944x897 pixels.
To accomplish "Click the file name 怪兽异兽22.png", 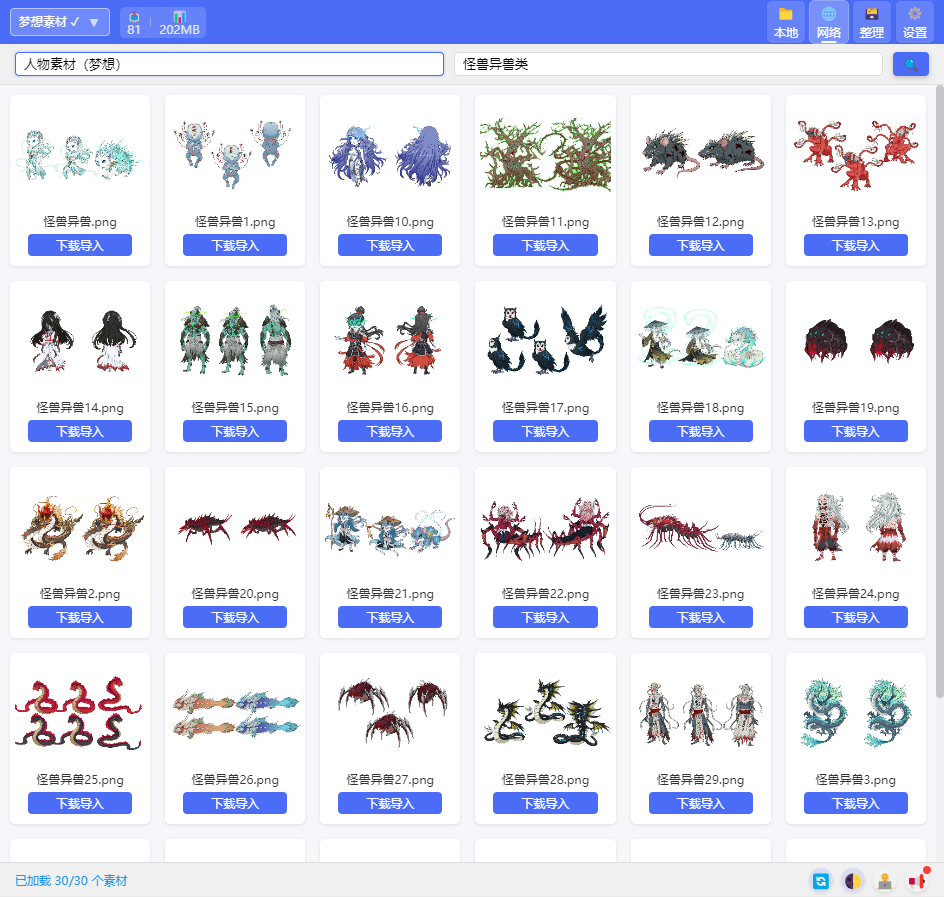I will coord(545,594).
